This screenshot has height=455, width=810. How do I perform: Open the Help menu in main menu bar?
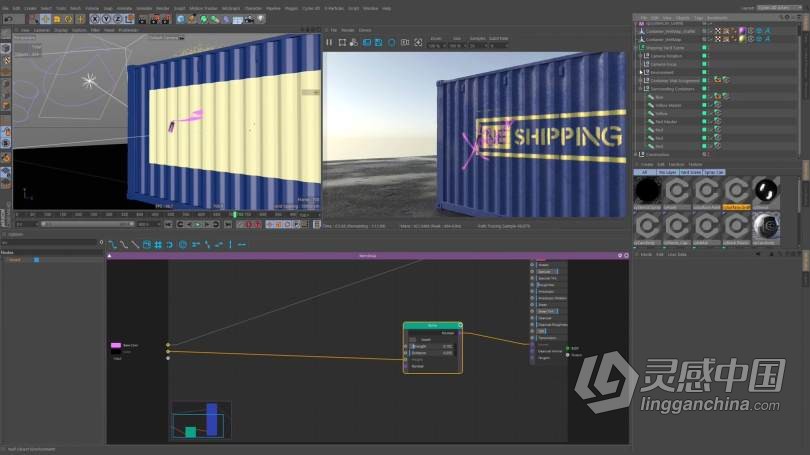point(386,8)
